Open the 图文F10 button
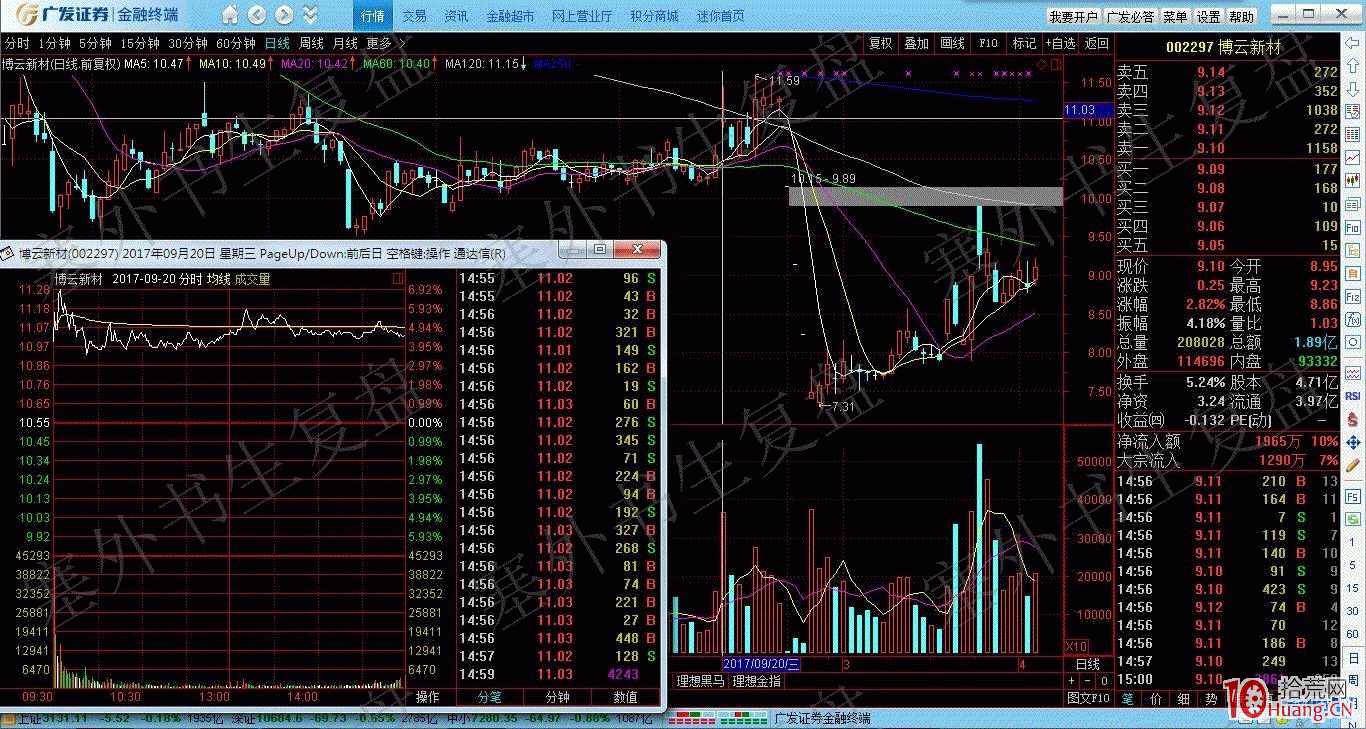Image resolution: width=1366 pixels, height=729 pixels. tap(1088, 697)
